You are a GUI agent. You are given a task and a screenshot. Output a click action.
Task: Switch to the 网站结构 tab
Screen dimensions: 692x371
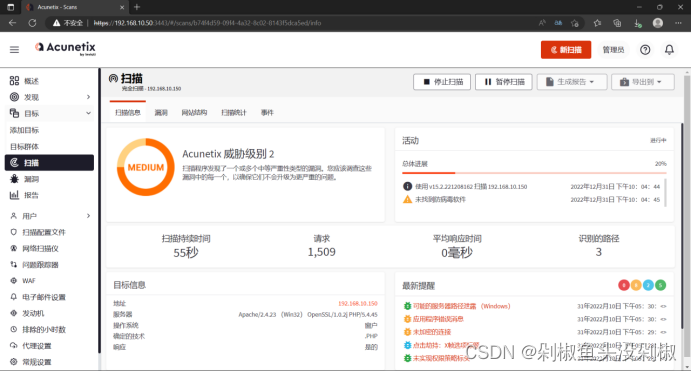click(x=194, y=112)
